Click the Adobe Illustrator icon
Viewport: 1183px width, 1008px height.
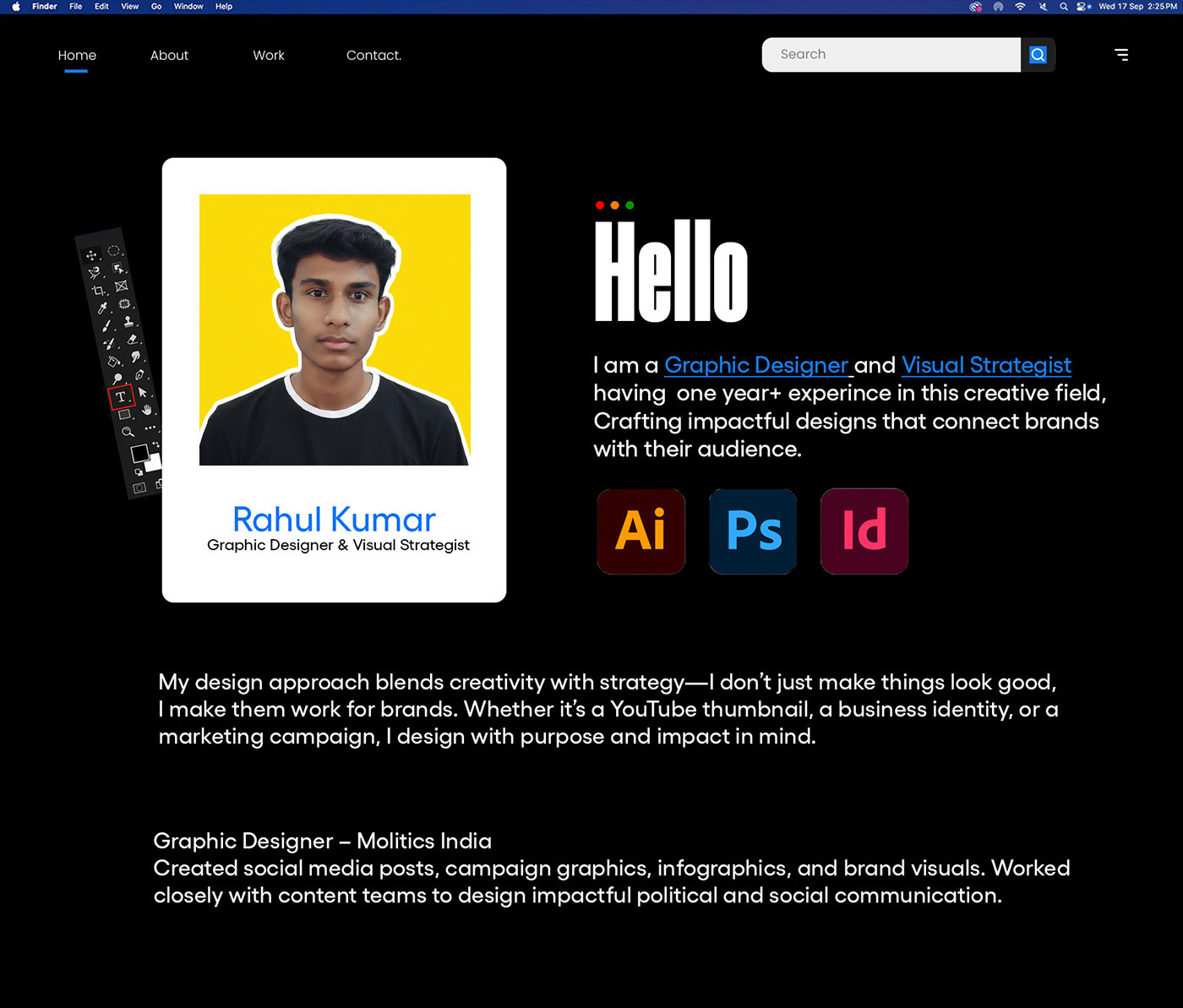[641, 531]
